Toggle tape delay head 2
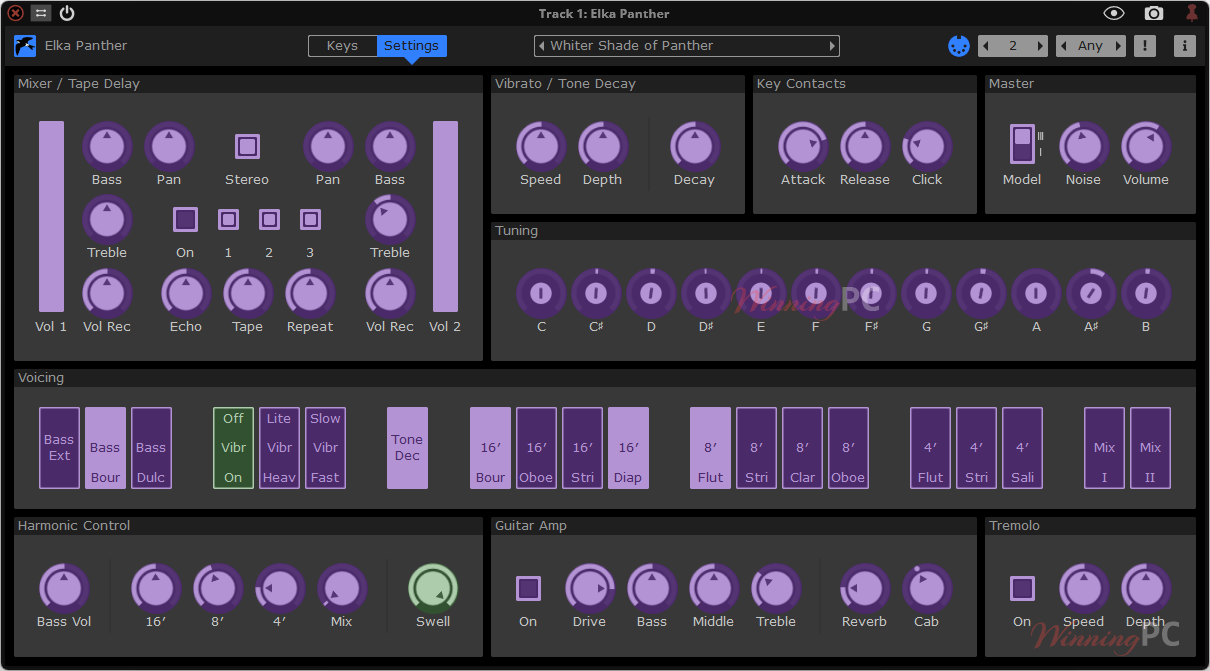Viewport: 1210px width, 671px height. 269,219
